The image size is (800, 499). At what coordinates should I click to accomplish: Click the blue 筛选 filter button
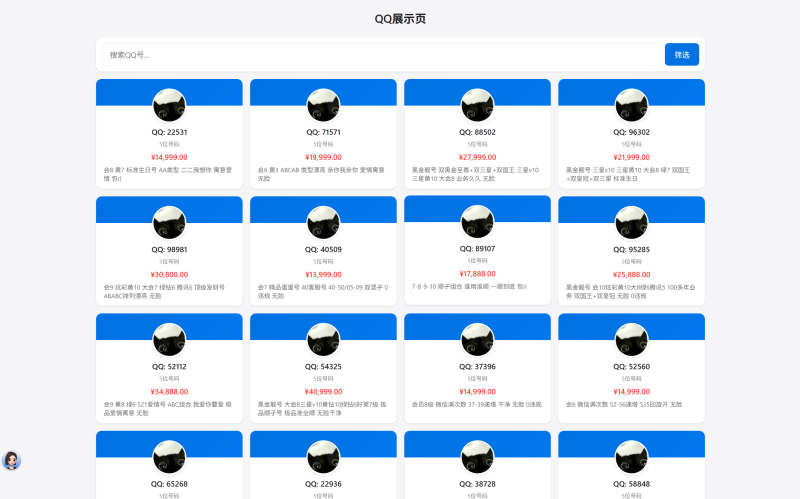(x=682, y=55)
